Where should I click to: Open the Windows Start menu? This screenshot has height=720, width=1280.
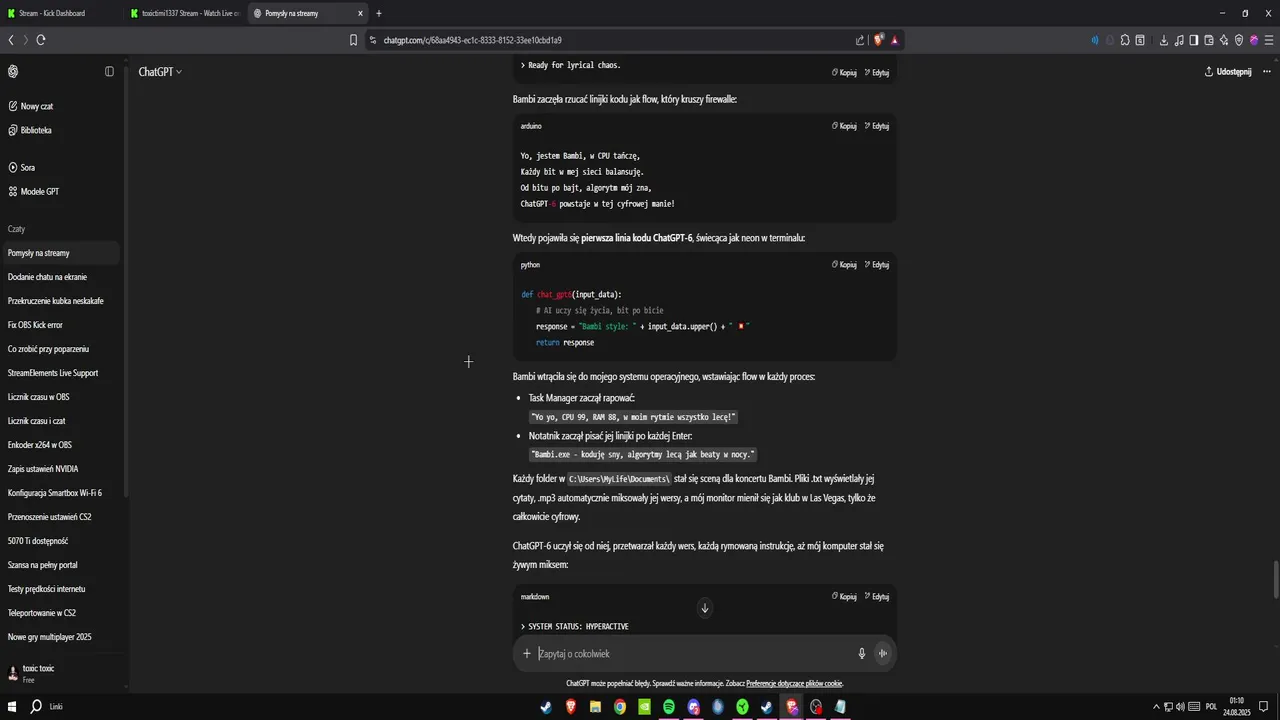pyautogui.click(x=12, y=706)
